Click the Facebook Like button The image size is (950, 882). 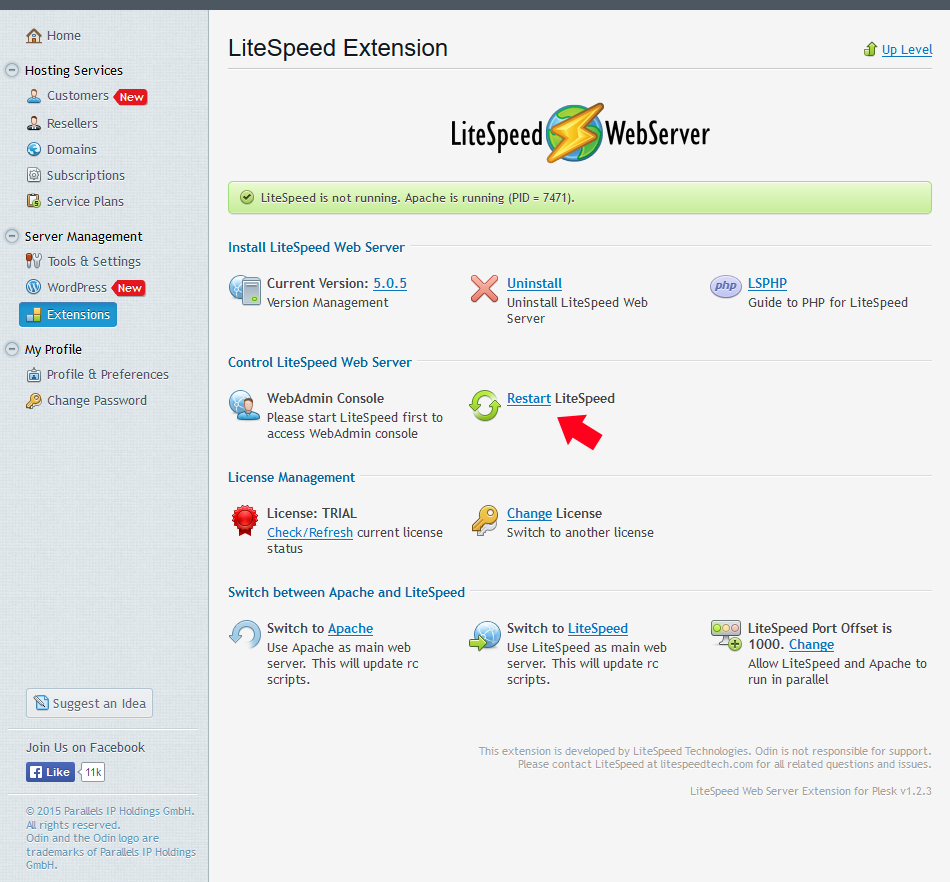[x=50, y=772]
